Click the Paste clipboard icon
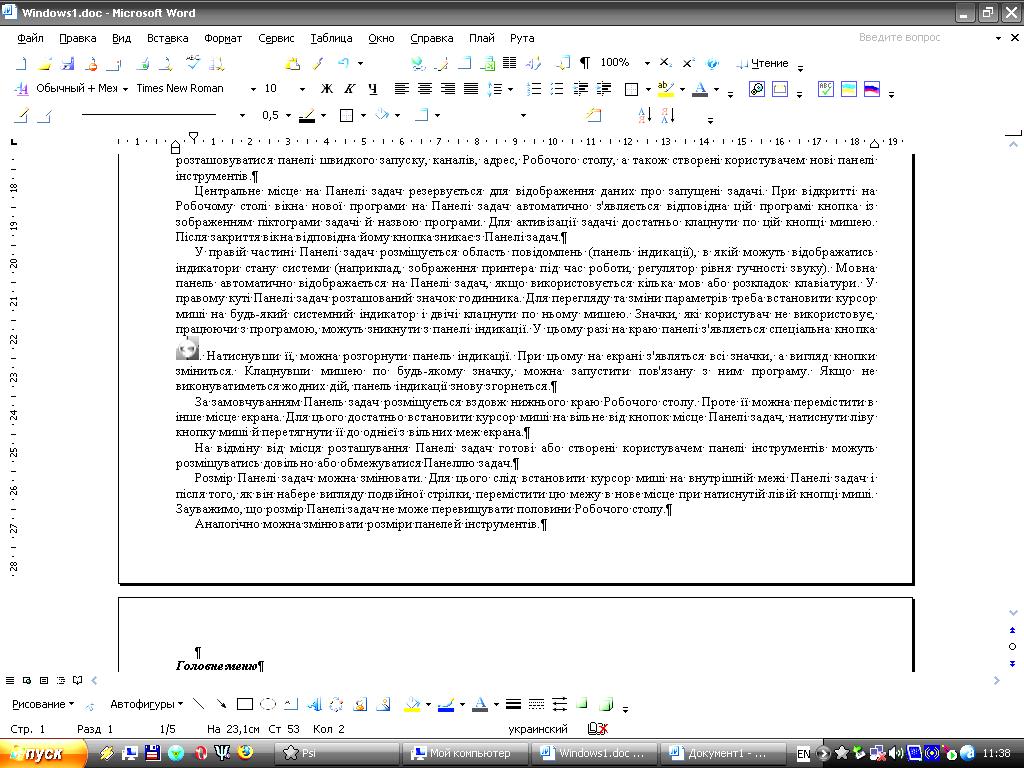This screenshot has height=768, width=1024. tap(293, 63)
